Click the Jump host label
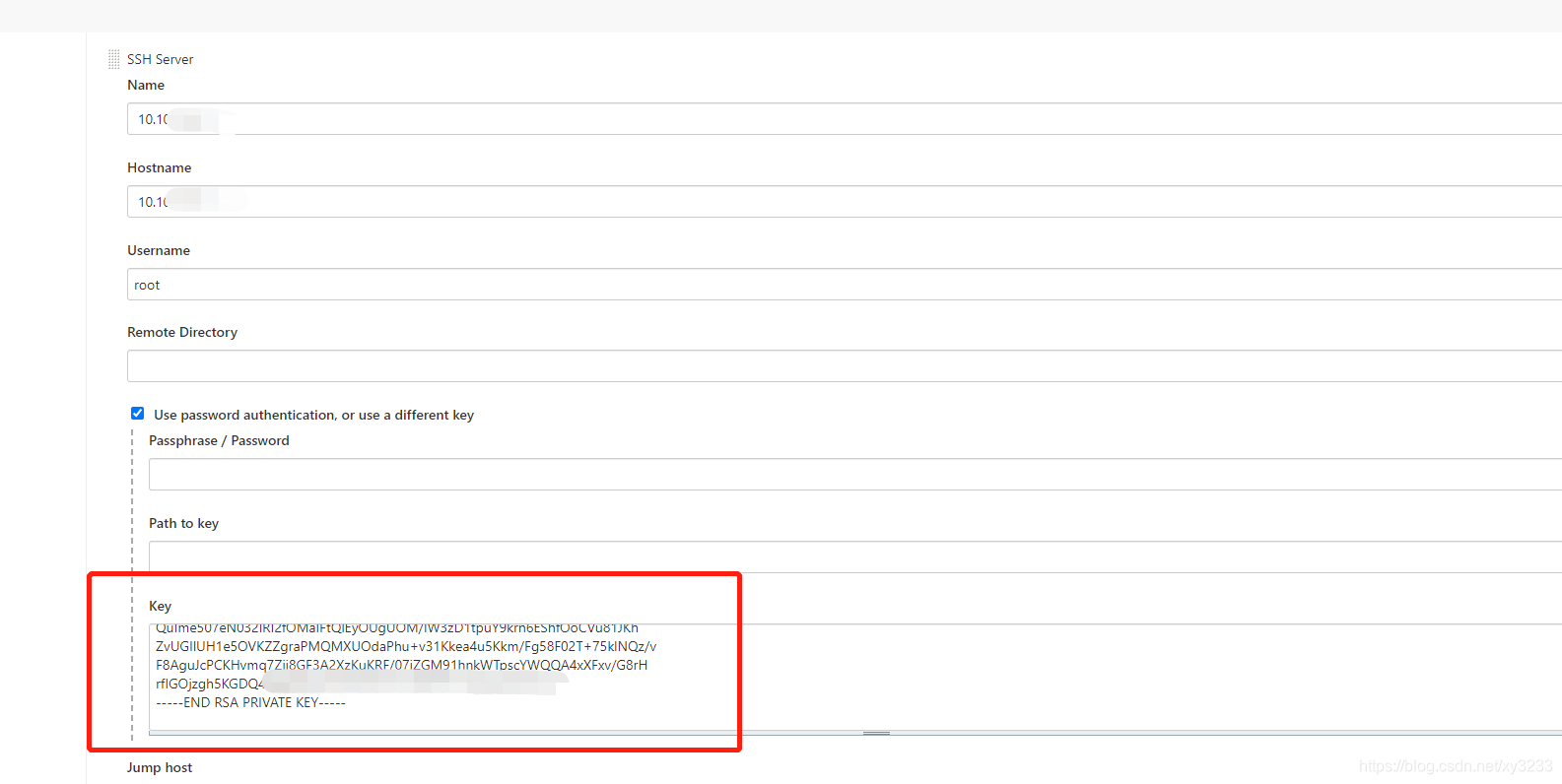The width and height of the screenshot is (1562, 784). click(x=160, y=767)
